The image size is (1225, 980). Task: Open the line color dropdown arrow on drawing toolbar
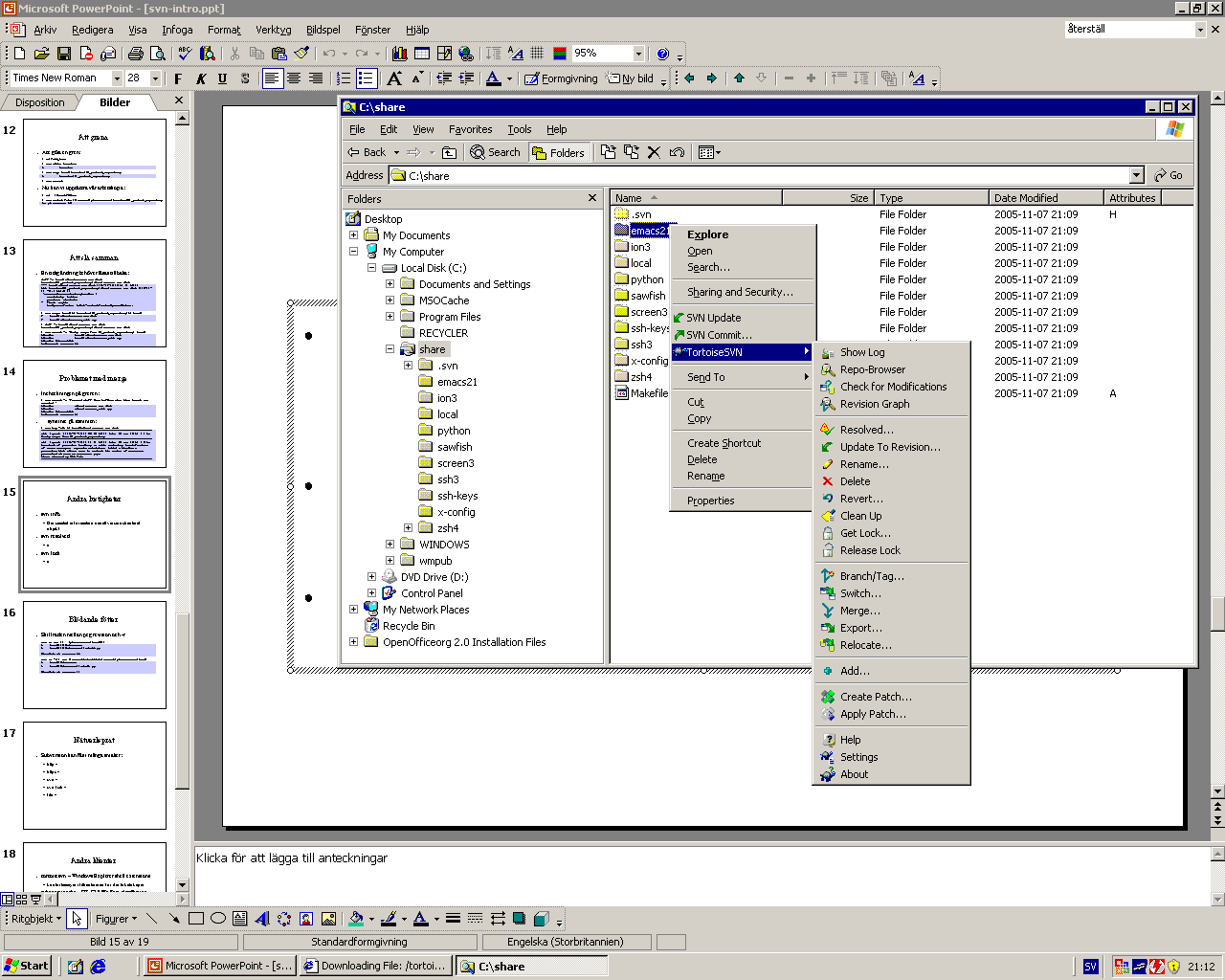(404, 919)
